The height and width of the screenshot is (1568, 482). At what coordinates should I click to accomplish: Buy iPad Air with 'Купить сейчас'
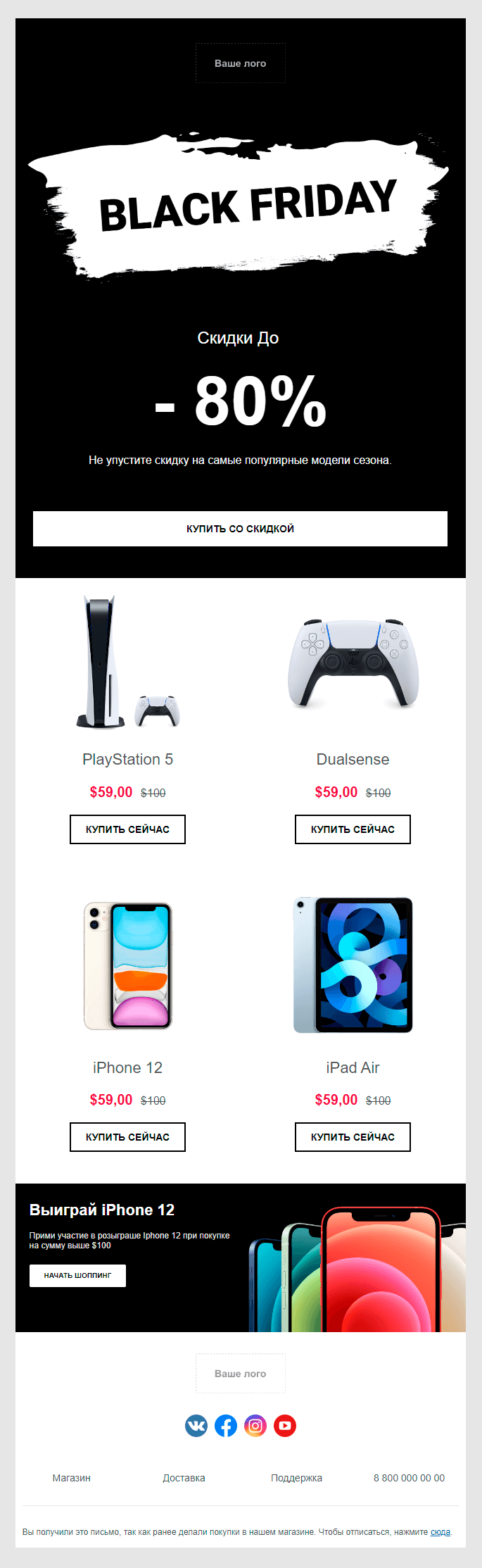point(353,1137)
